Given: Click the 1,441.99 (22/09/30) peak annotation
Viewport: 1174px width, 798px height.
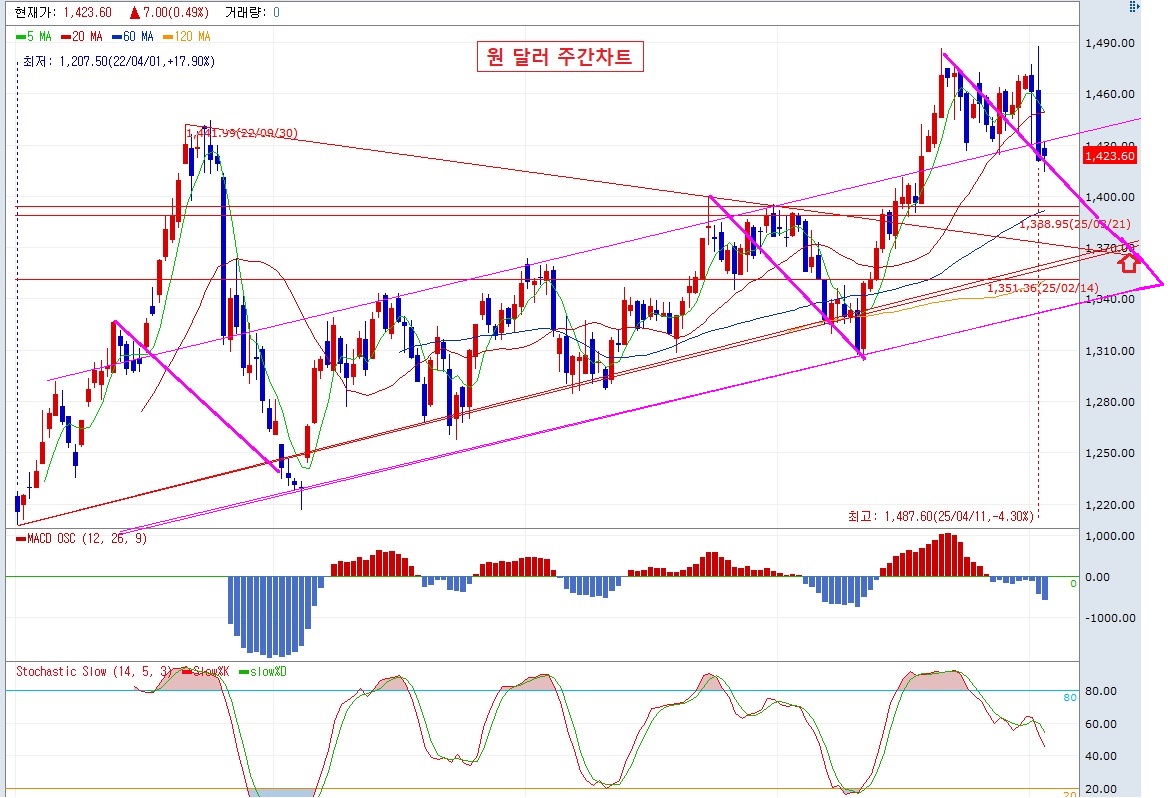Looking at the screenshot, I should (242, 132).
